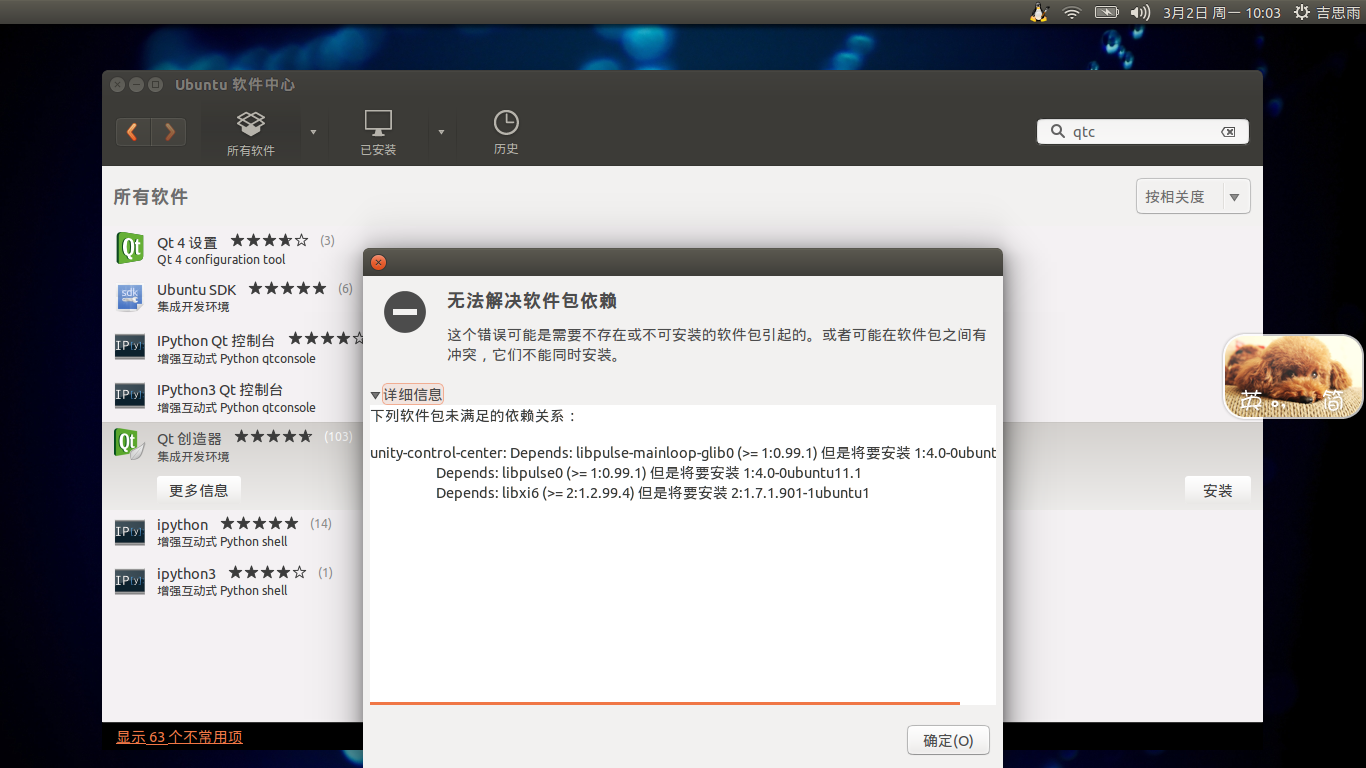Select the Qt 创造器 title text
The height and width of the screenshot is (768, 1366).
(x=189, y=438)
